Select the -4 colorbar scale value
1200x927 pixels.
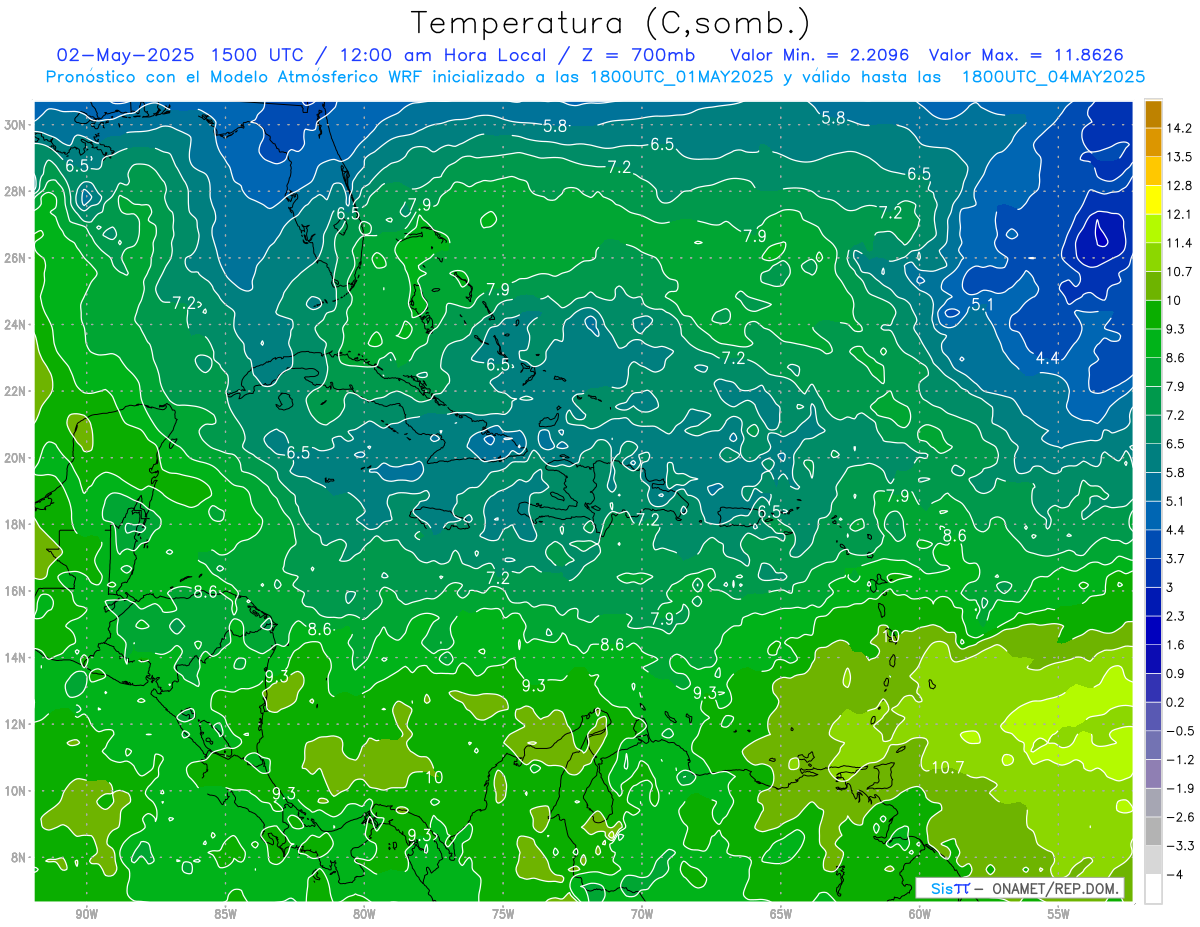click(1175, 874)
